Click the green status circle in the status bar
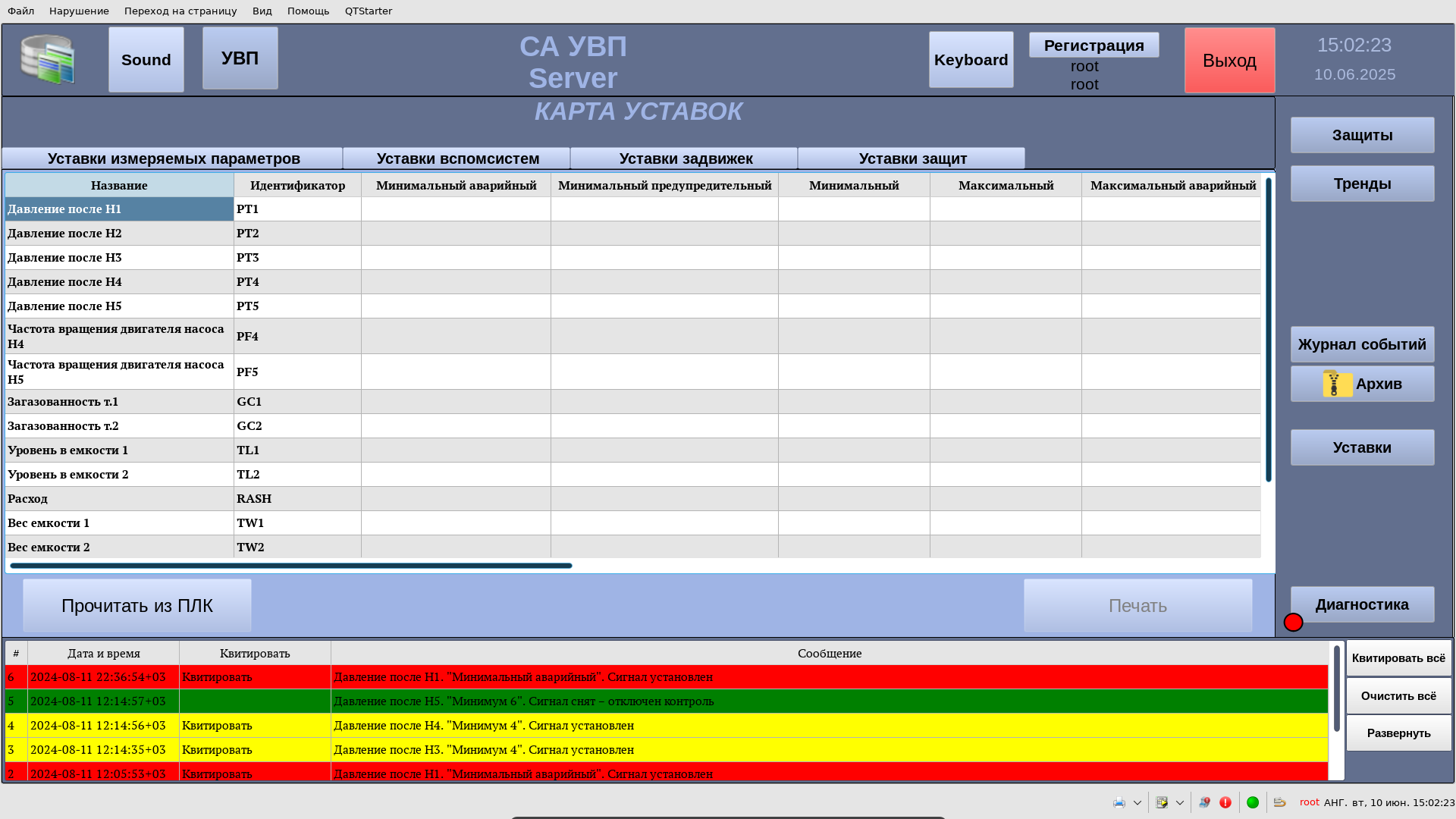The height and width of the screenshot is (819, 1456). click(1253, 802)
